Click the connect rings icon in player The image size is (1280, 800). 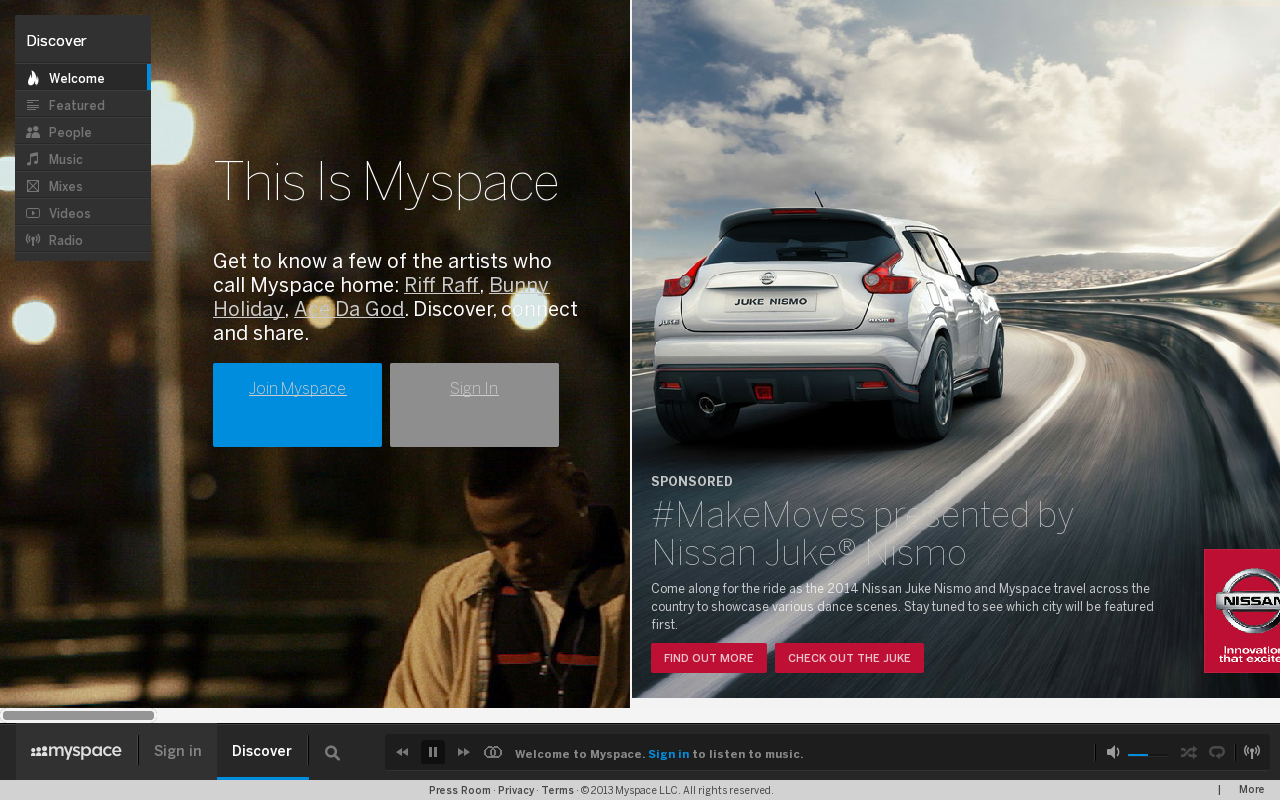point(493,752)
